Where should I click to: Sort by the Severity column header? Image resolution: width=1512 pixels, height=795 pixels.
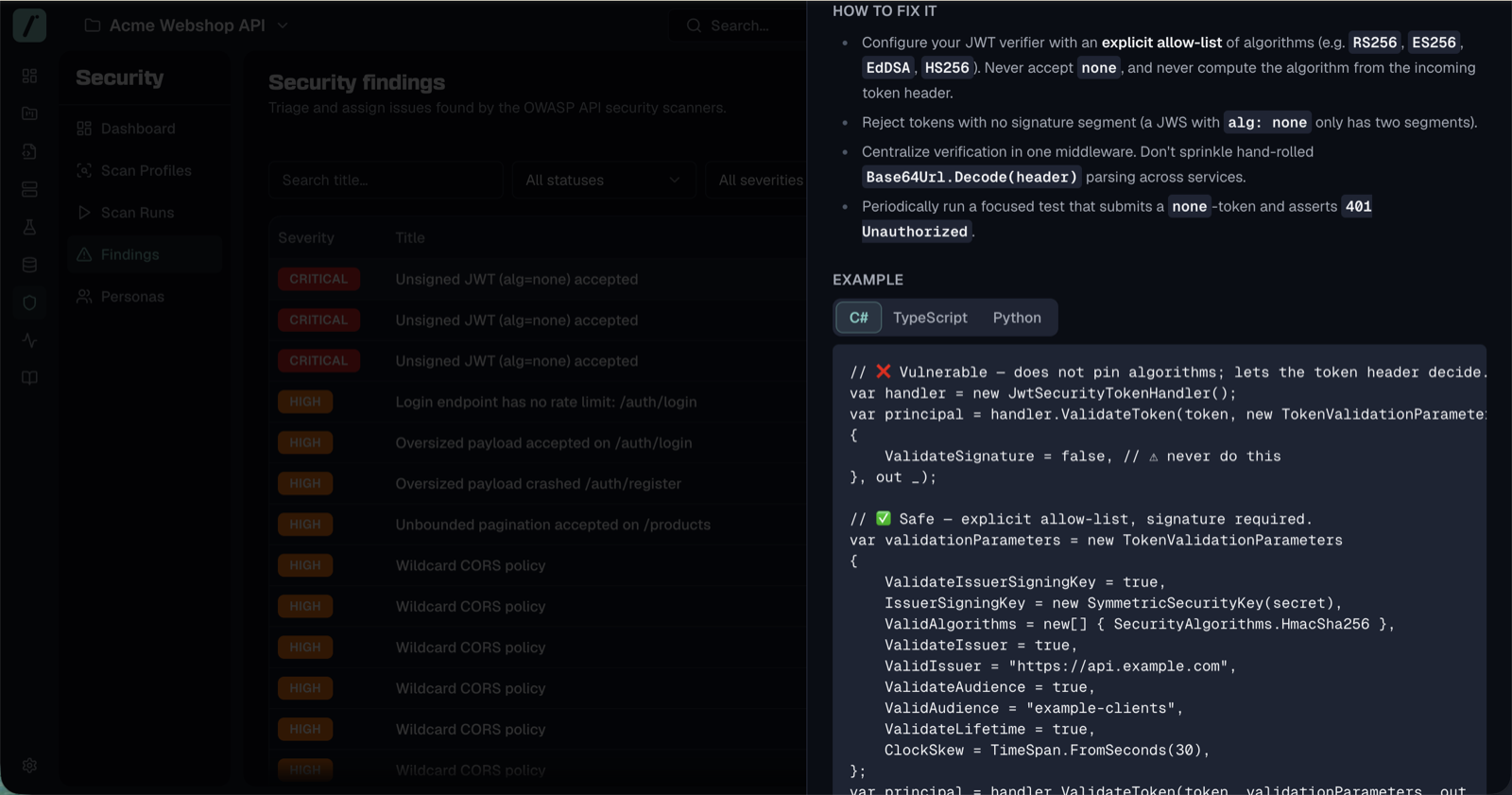[306, 238]
